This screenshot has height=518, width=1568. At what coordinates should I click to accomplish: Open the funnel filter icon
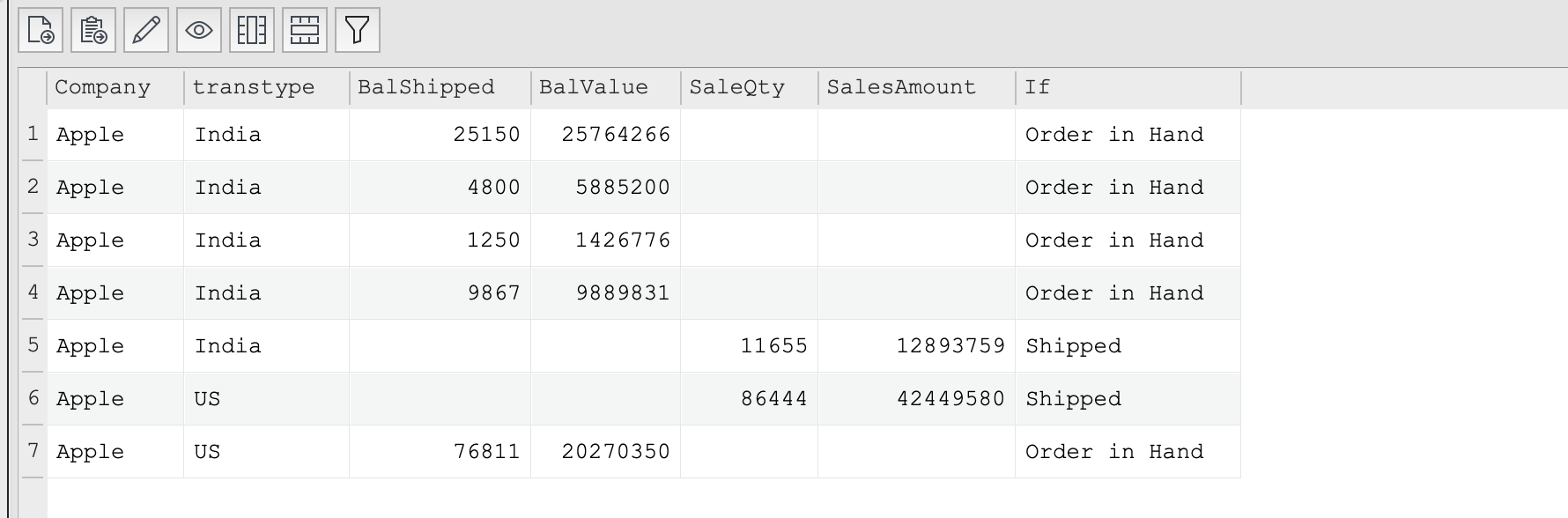pyautogui.click(x=358, y=31)
